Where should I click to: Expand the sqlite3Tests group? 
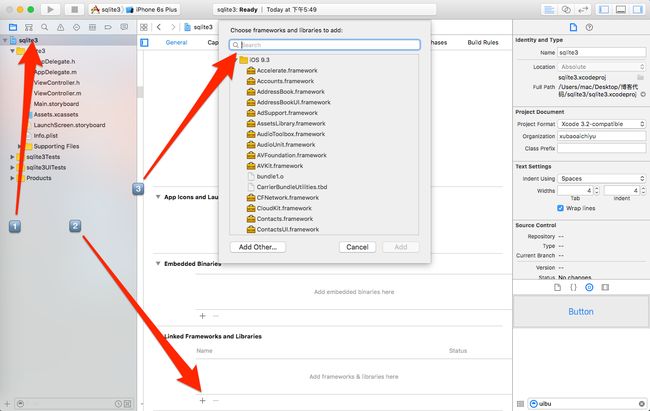click(x=12, y=157)
